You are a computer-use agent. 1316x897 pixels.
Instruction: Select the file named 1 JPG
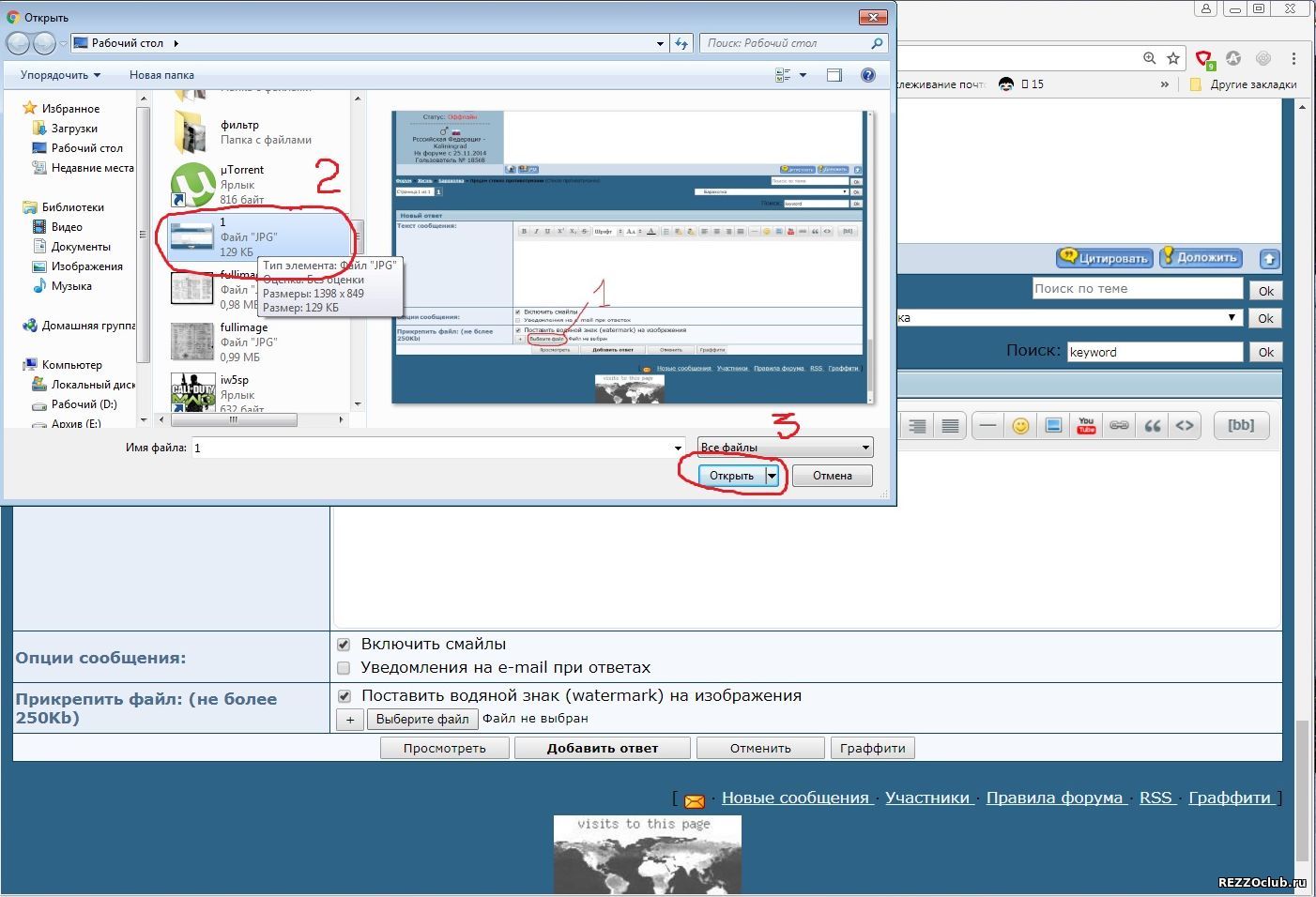coord(258,237)
